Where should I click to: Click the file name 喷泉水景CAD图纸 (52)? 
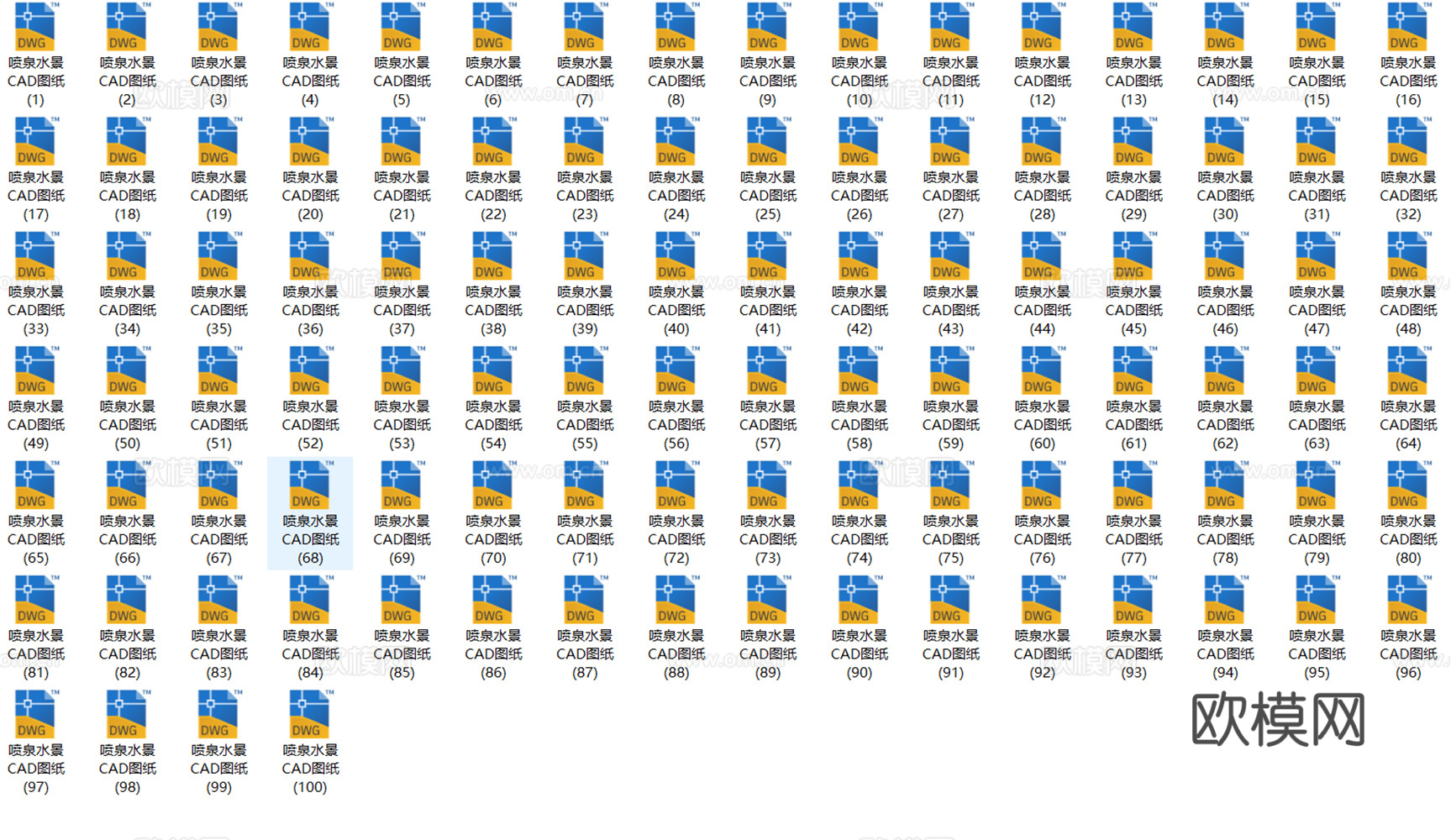pos(310,425)
